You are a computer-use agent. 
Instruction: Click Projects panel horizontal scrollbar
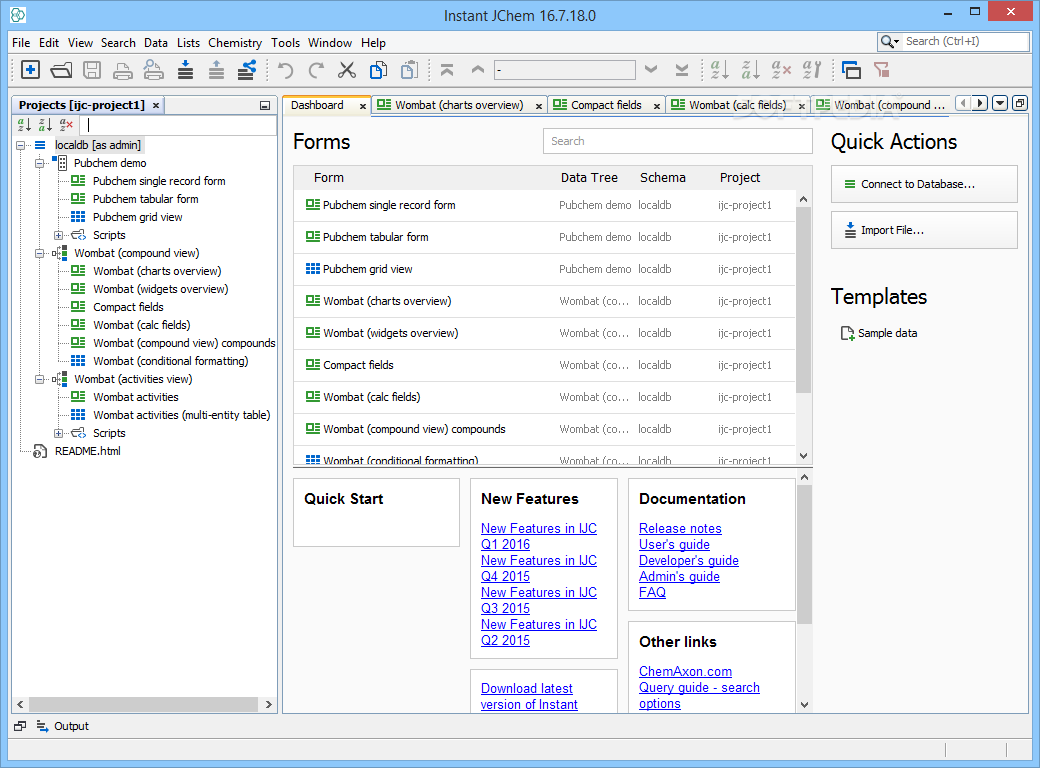[144, 704]
